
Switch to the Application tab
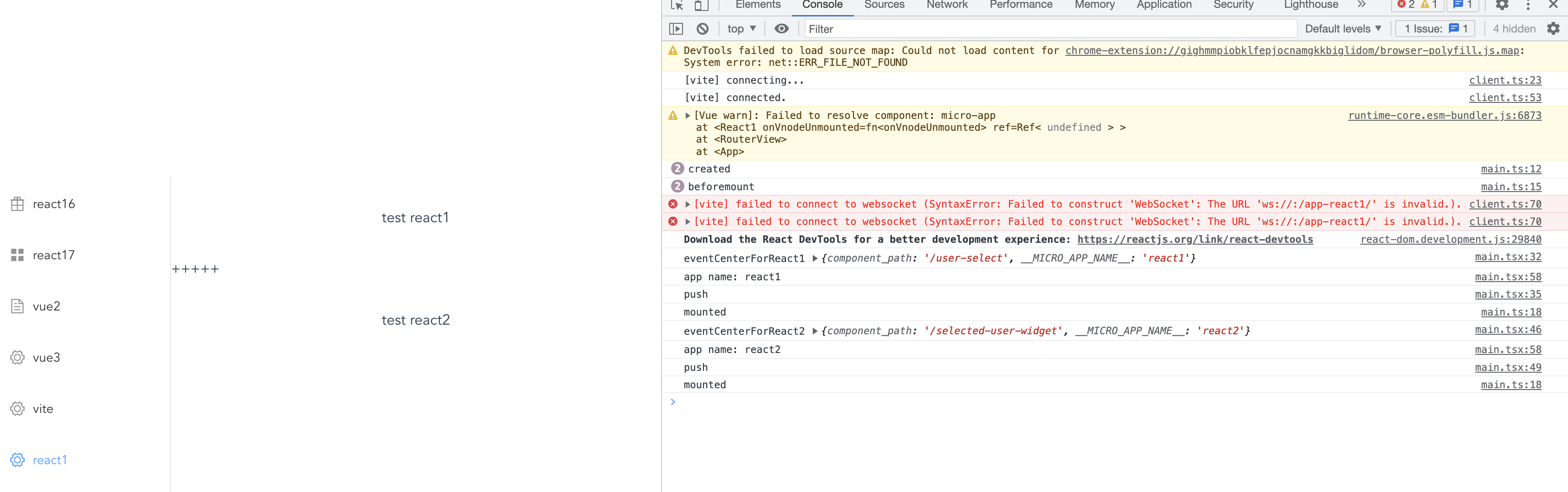[1164, 5]
